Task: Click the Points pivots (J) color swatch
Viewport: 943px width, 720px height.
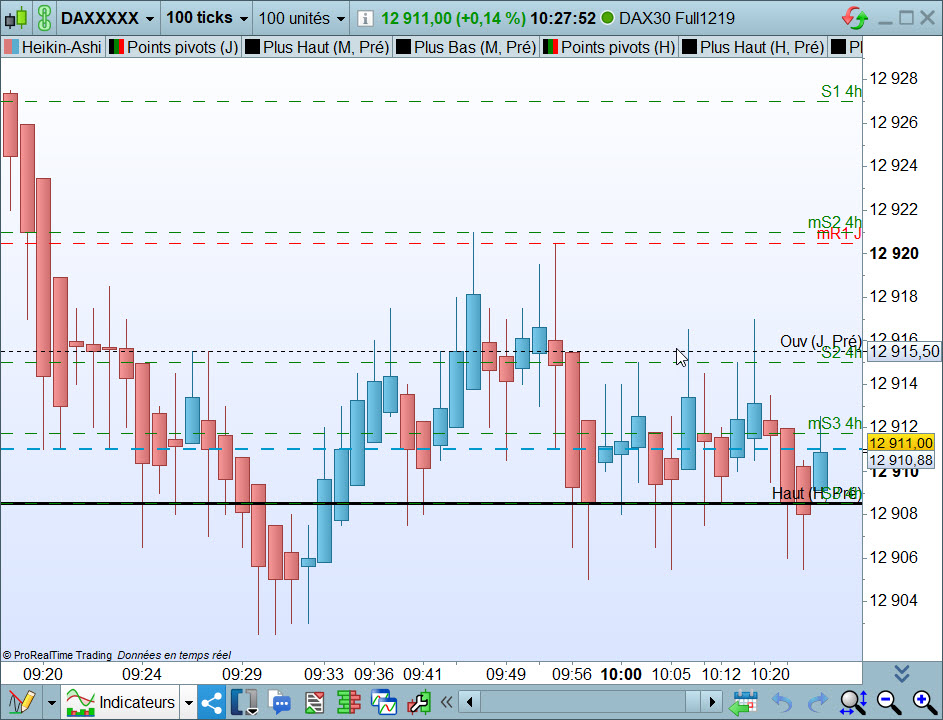Action: 117,47
